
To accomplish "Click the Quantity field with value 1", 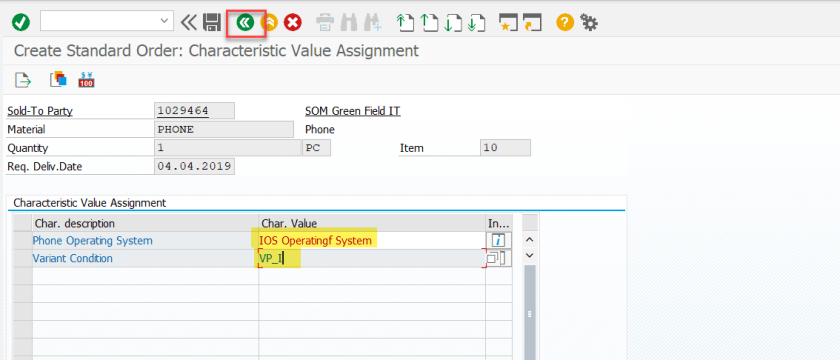I will tap(228, 147).
